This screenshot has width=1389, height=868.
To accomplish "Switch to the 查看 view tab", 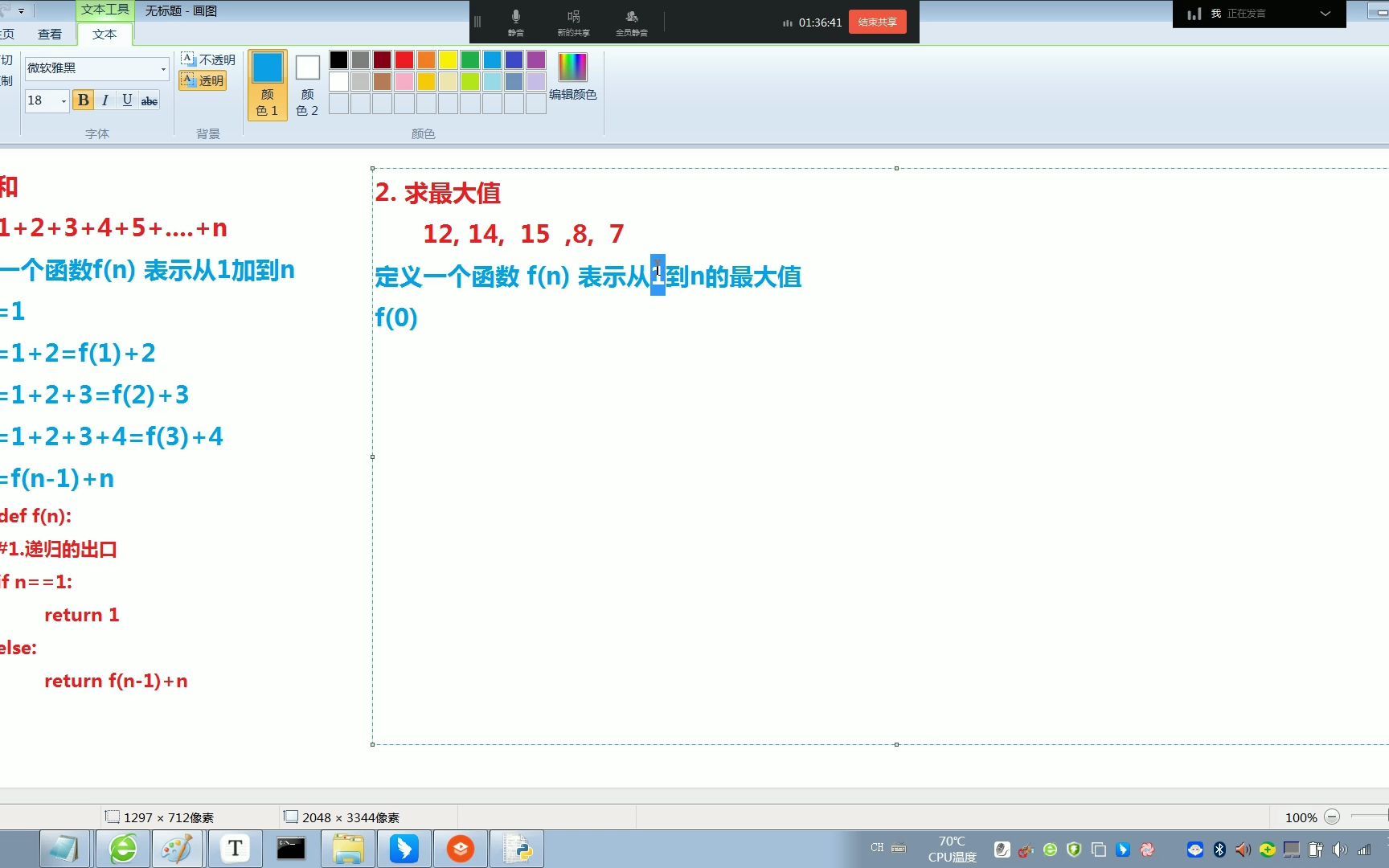I will [x=50, y=34].
